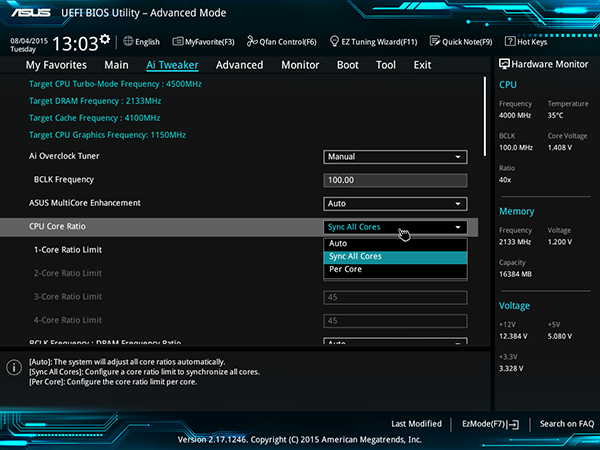Expand the Ai Overclock Tuner dropdown
Image resolution: width=600 pixels, height=450 pixels.
click(x=395, y=157)
